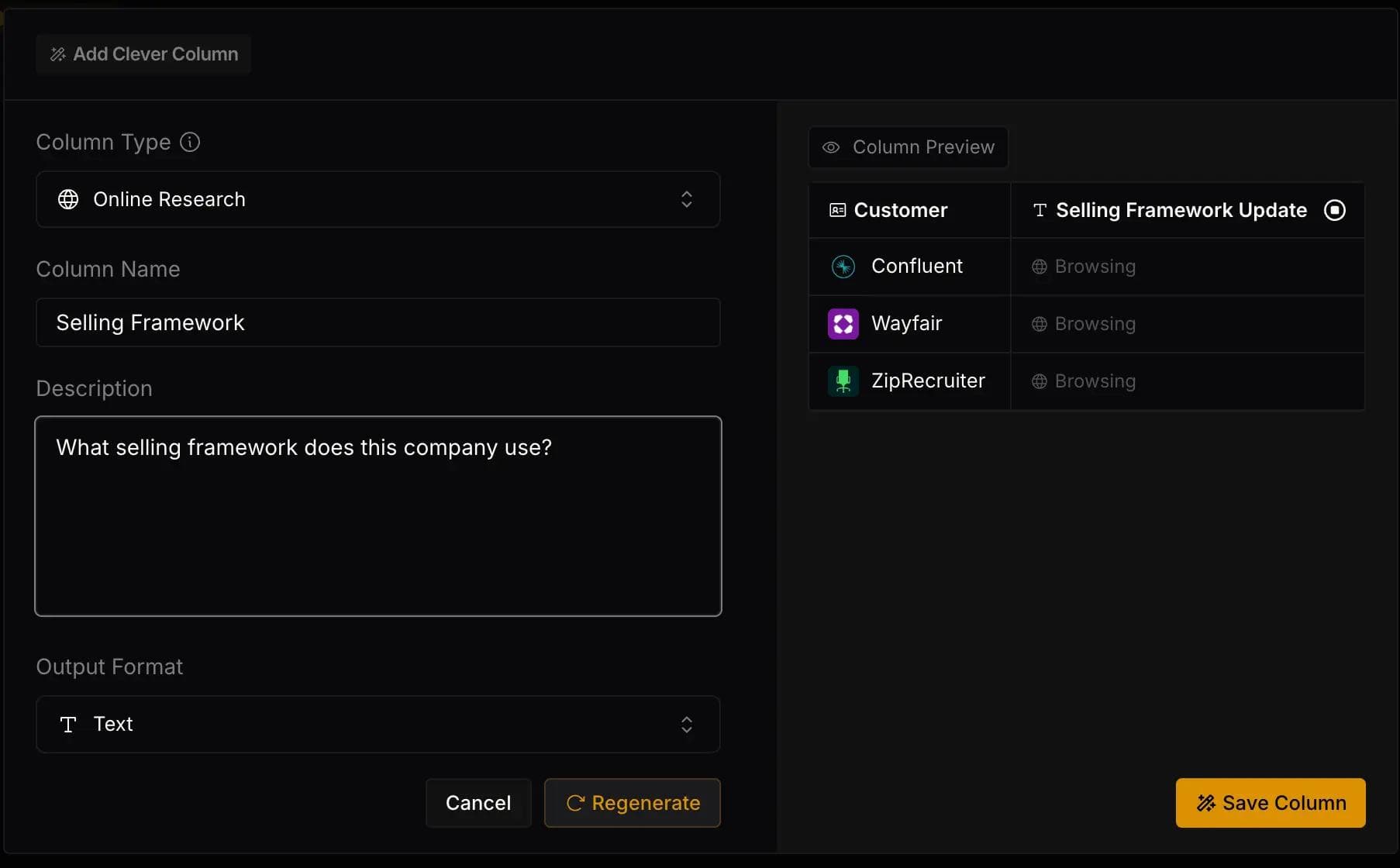
Task: Click the green ZipRecruiter chair icon
Action: 843,381
